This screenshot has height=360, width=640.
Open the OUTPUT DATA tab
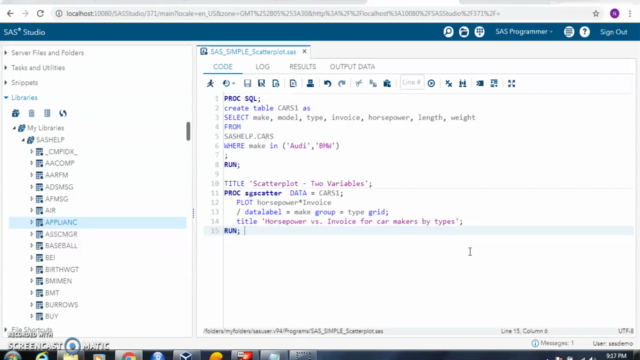coord(352,67)
